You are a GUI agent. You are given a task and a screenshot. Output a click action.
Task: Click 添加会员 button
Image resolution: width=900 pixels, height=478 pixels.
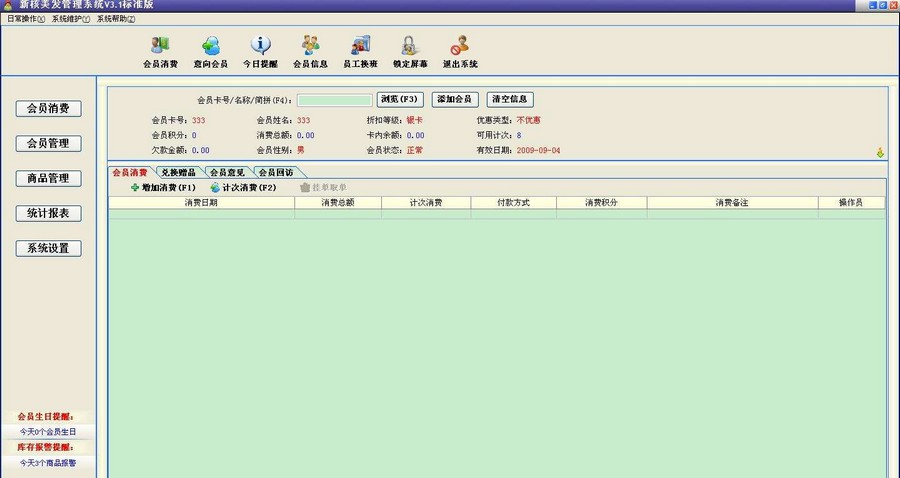(x=455, y=99)
